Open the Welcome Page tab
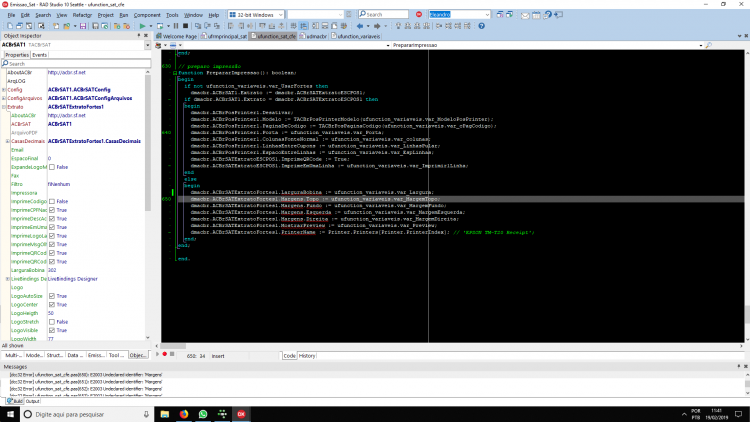 click(x=176, y=36)
